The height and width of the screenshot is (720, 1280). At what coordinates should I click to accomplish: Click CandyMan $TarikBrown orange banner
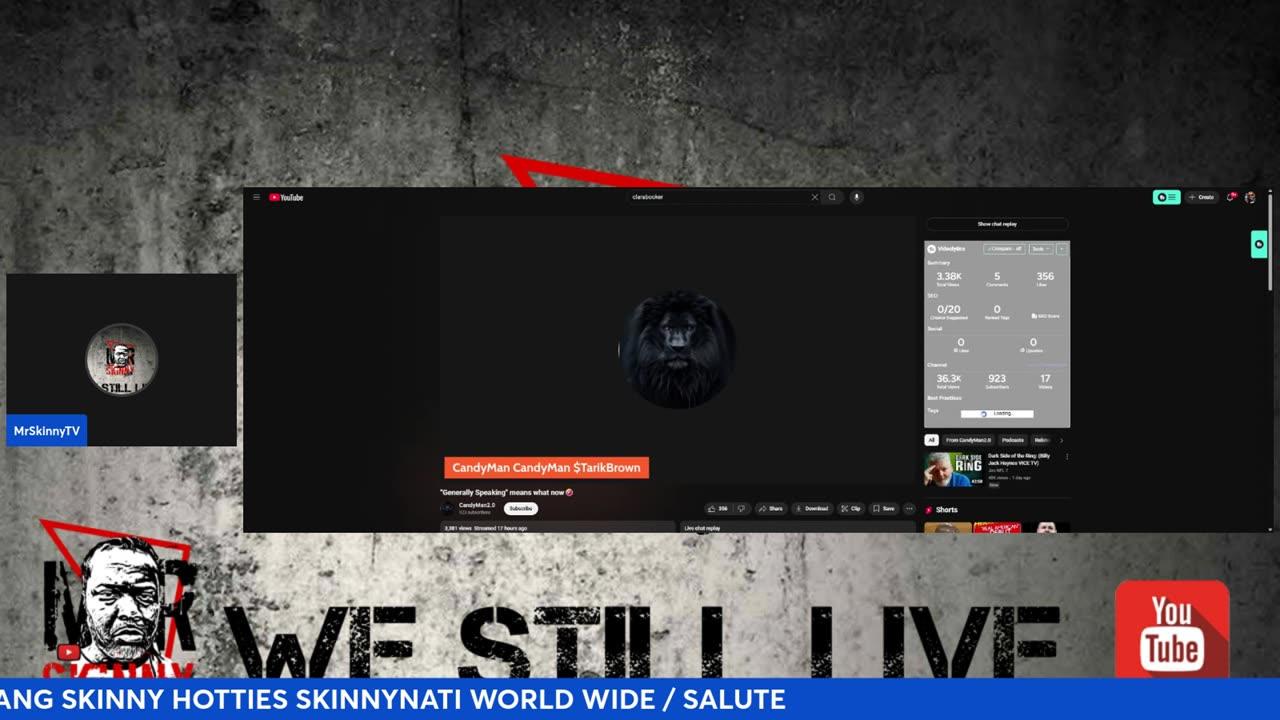[x=546, y=467]
